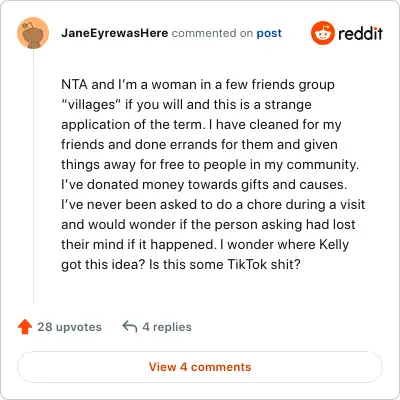Click the quoted word "villages"
The height and width of the screenshot is (400, 400).
[91, 105]
